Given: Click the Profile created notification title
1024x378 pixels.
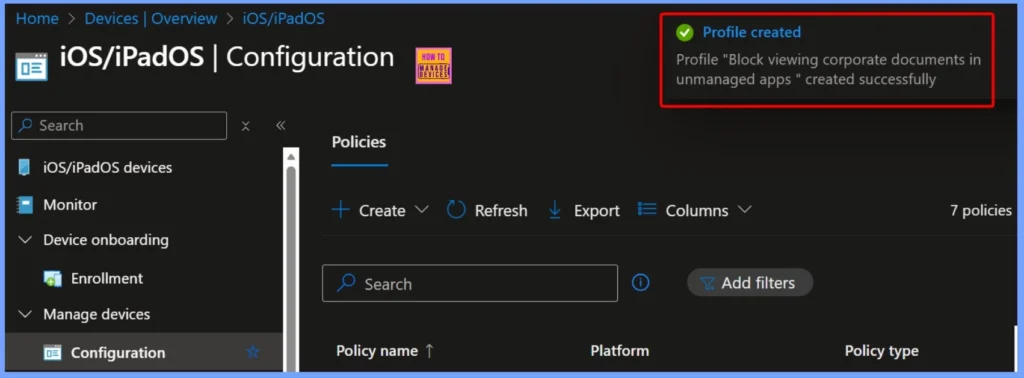Looking at the screenshot, I should (x=752, y=32).
